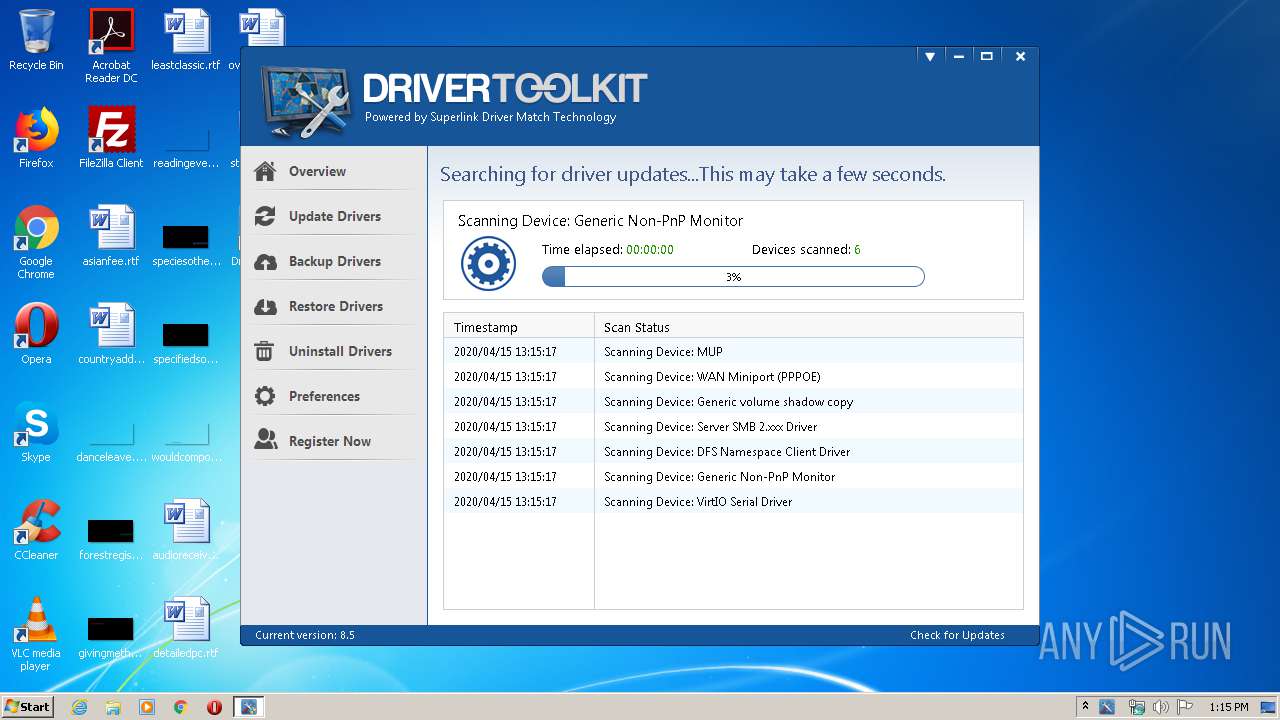
Task: Open FileZilla Client desktop shortcut
Action: pyautogui.click(x=111, y=138)
